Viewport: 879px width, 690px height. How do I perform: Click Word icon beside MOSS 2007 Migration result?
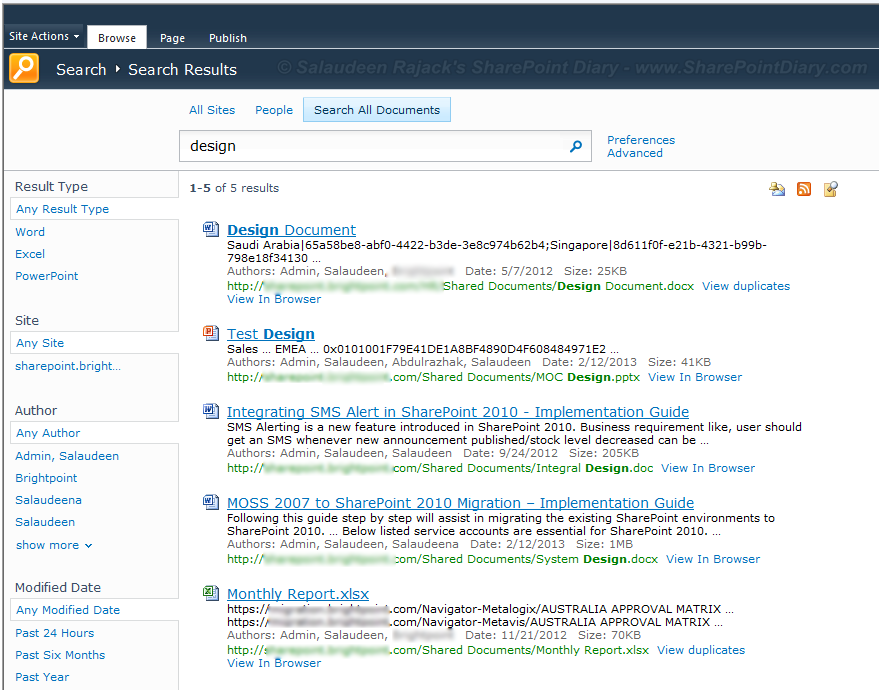[x=211, y=502]
